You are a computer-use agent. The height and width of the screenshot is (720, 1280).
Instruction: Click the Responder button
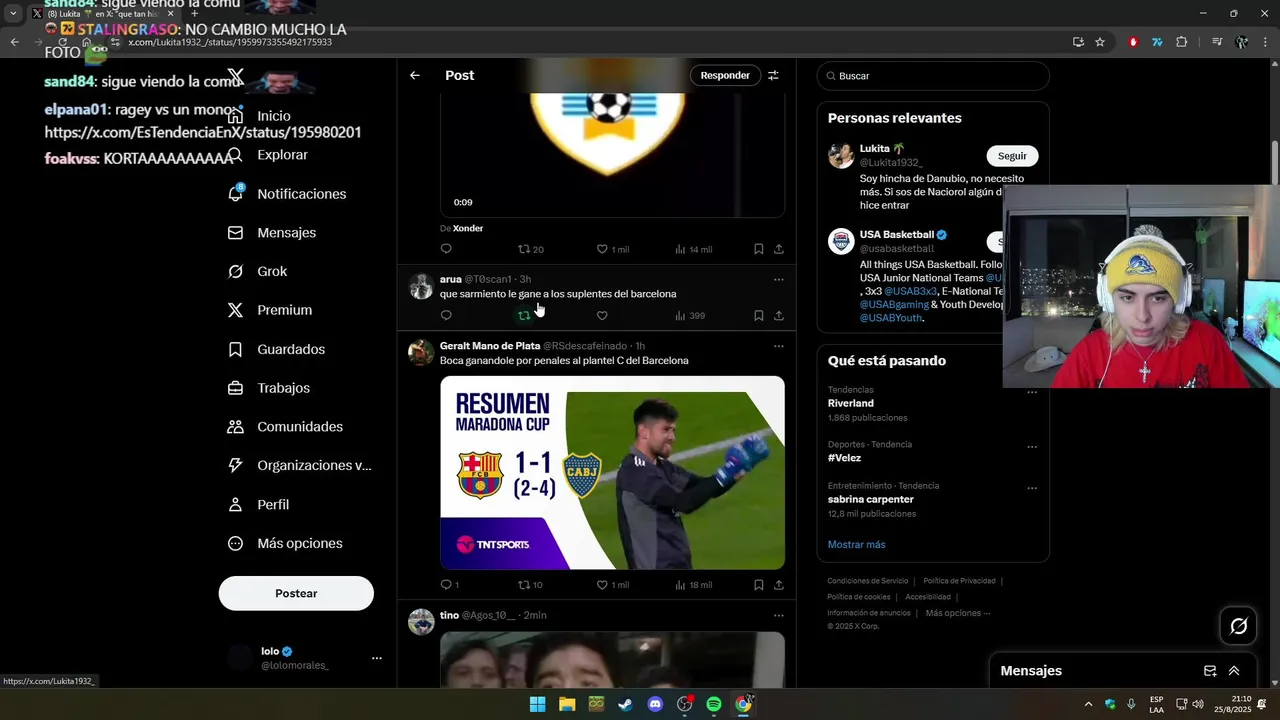click(x=725, y=75)
